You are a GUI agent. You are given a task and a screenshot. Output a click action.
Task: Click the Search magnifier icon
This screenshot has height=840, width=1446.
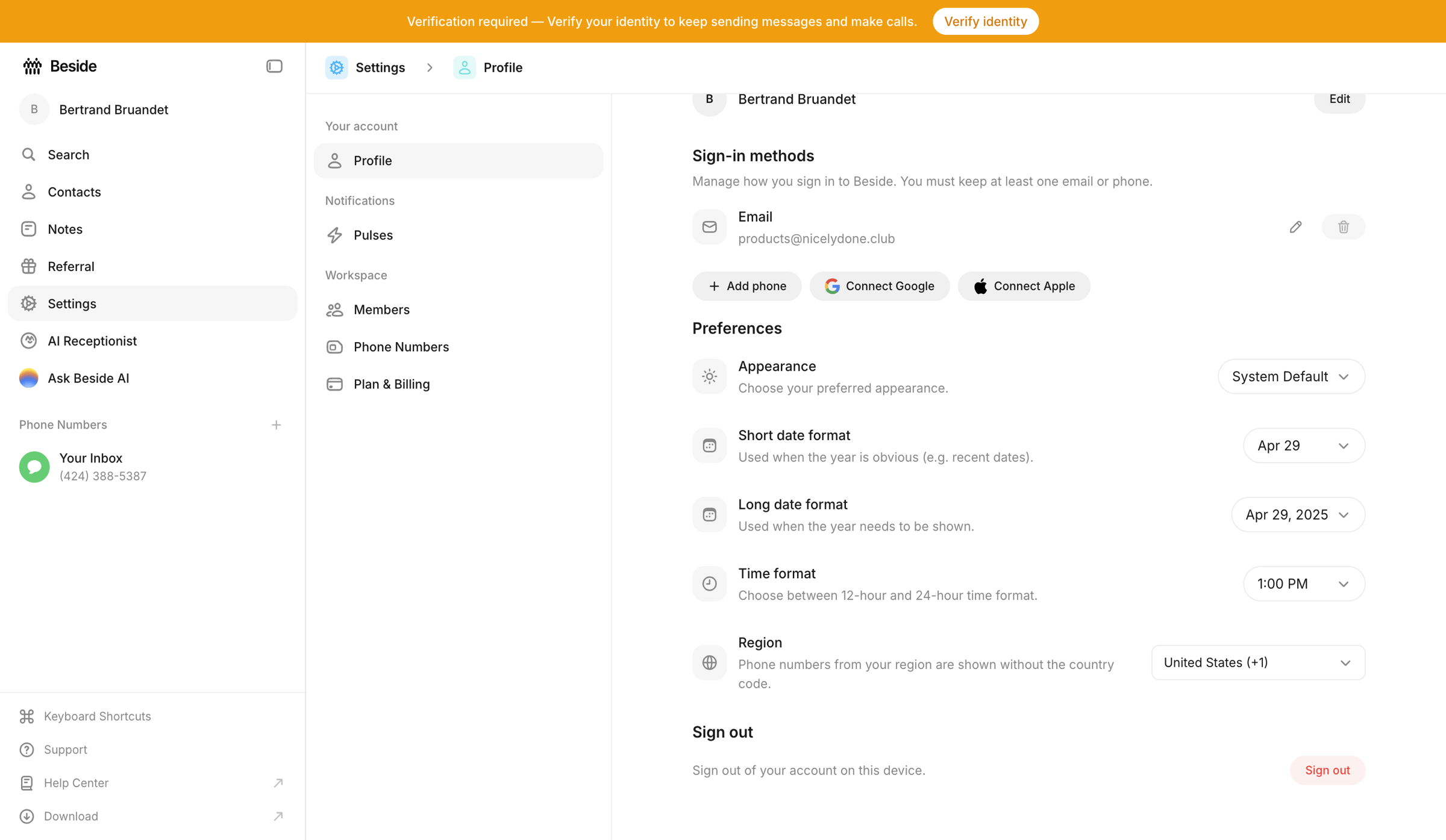tap(28, 155)
